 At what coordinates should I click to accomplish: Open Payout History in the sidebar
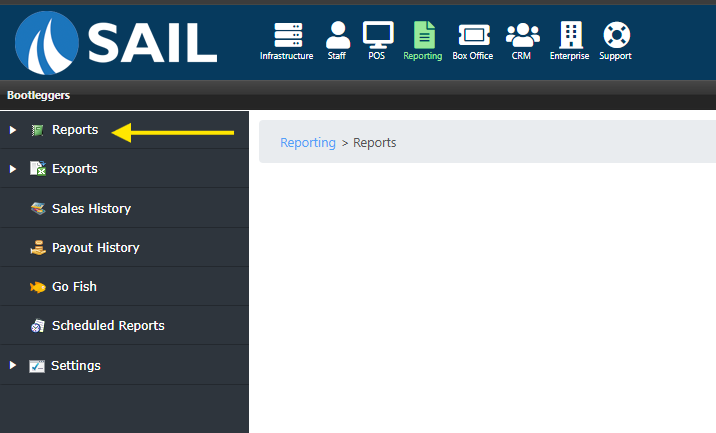[x=95, y=248]
